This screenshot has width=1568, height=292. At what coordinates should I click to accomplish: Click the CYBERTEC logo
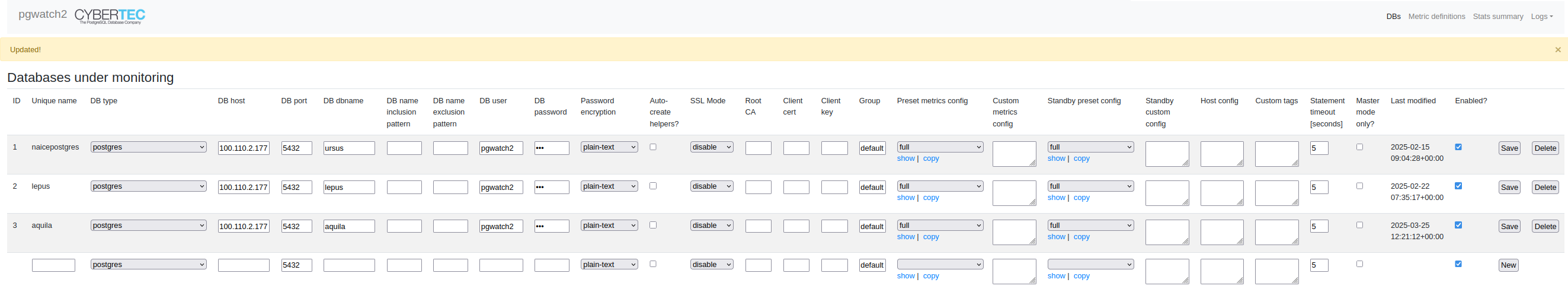(110, 16)
